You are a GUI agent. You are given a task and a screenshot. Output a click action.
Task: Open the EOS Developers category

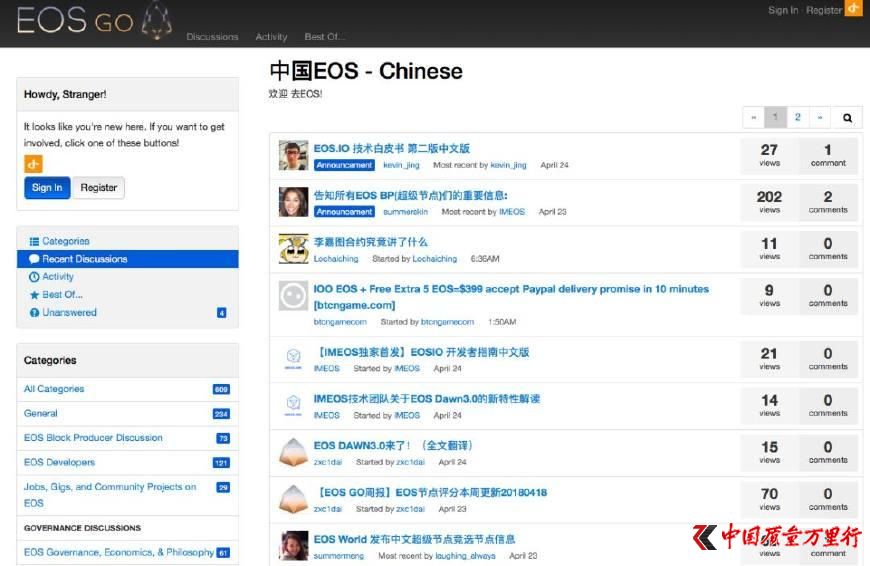[59, 462]
